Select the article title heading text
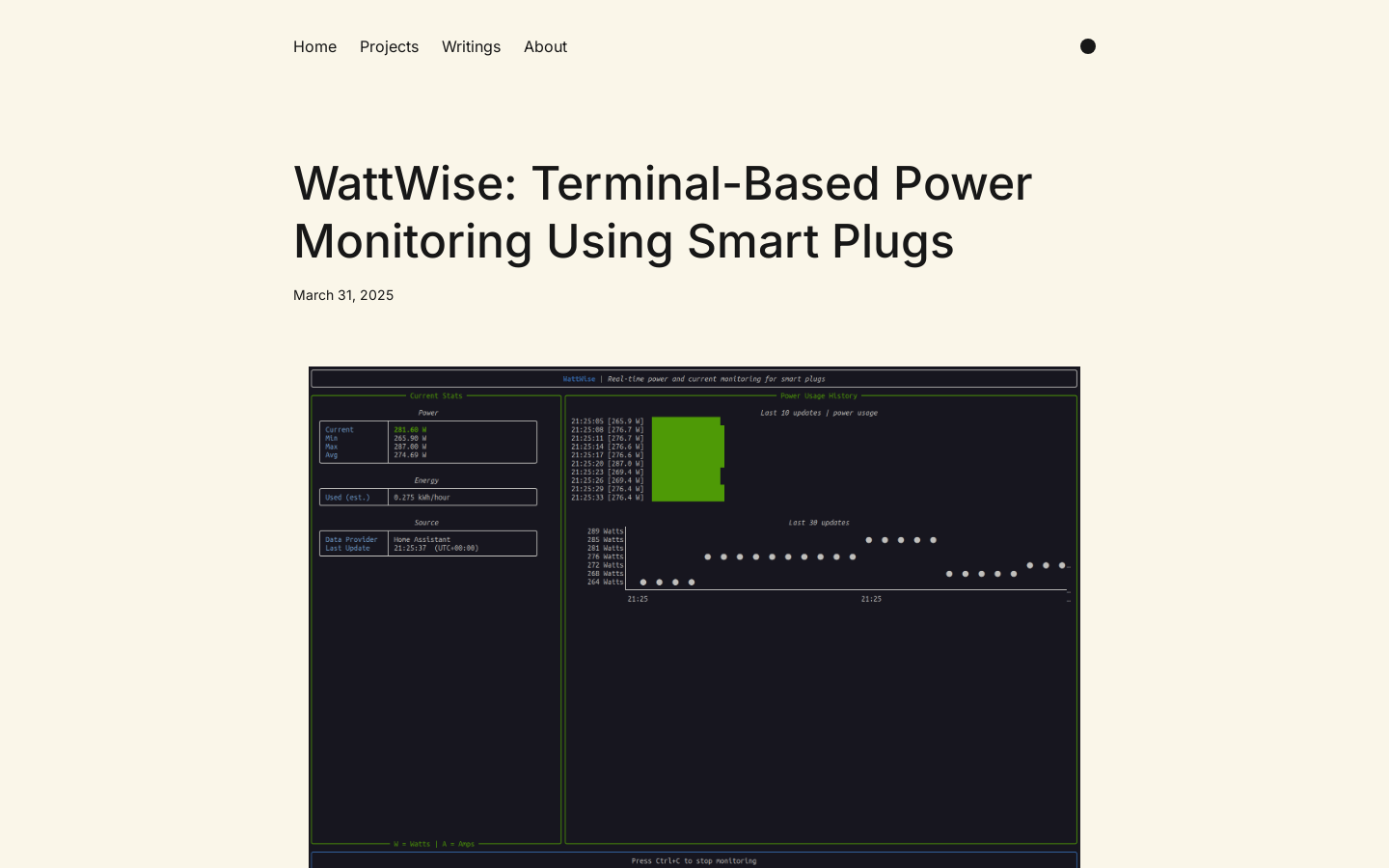This screenshot has height=868, width=1389. (x=663, y=212)
